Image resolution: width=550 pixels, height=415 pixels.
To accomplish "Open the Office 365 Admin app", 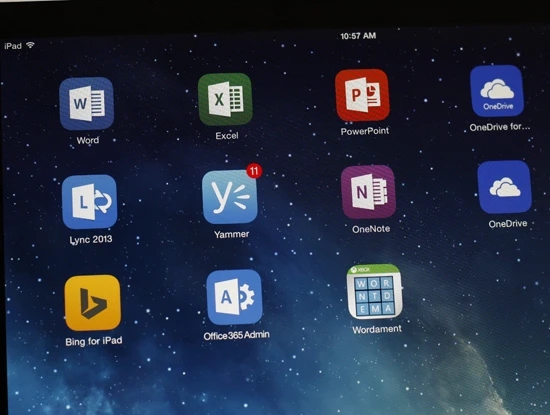I will tap(234, 297).
